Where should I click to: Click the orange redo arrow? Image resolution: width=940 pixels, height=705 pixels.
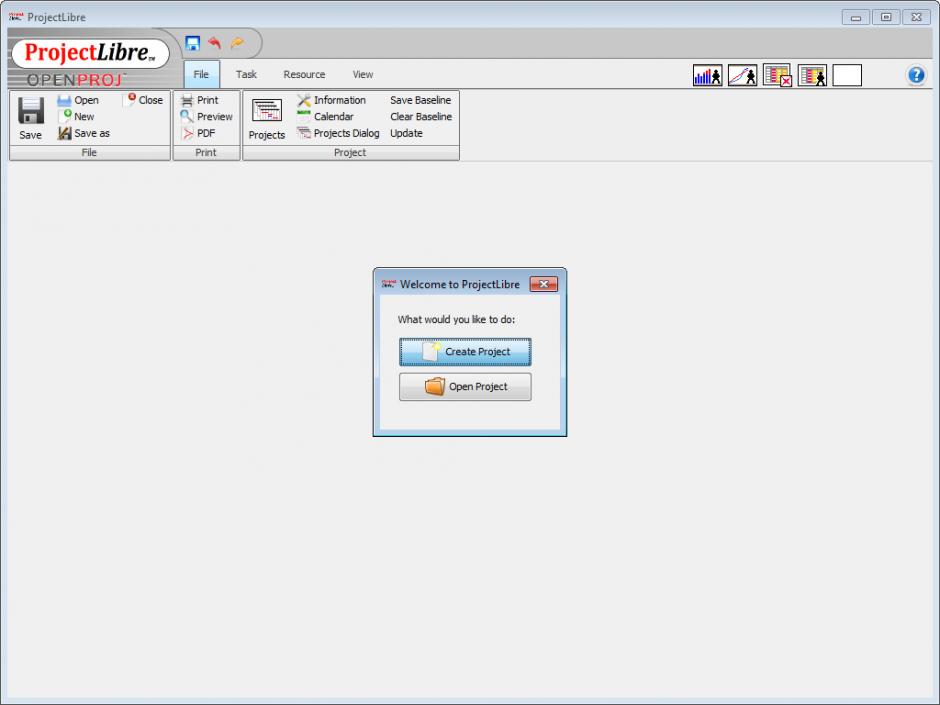click(x=237, y=43)
